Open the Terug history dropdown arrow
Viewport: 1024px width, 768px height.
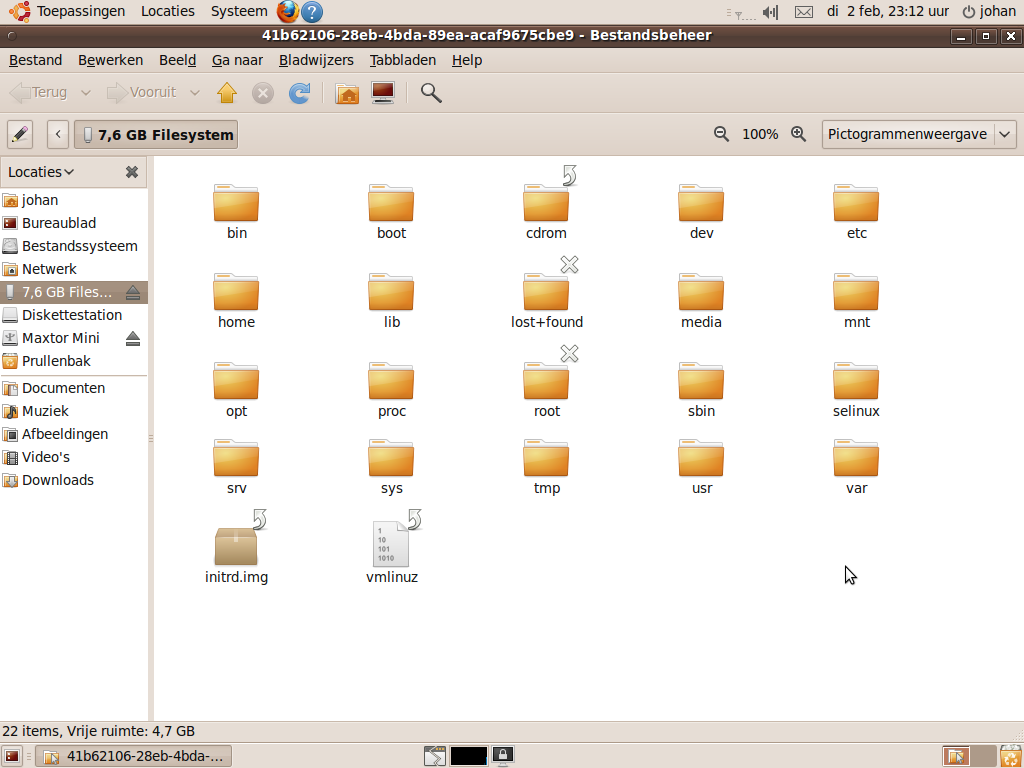click(x=85, y=93)
